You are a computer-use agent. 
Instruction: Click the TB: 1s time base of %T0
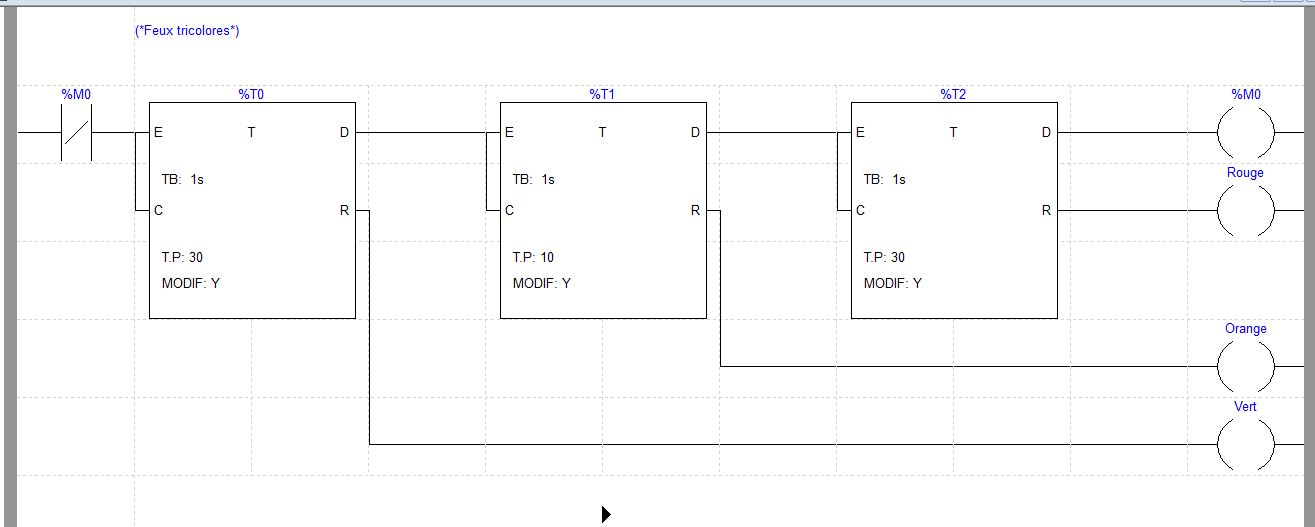click(x=183, y=180)
